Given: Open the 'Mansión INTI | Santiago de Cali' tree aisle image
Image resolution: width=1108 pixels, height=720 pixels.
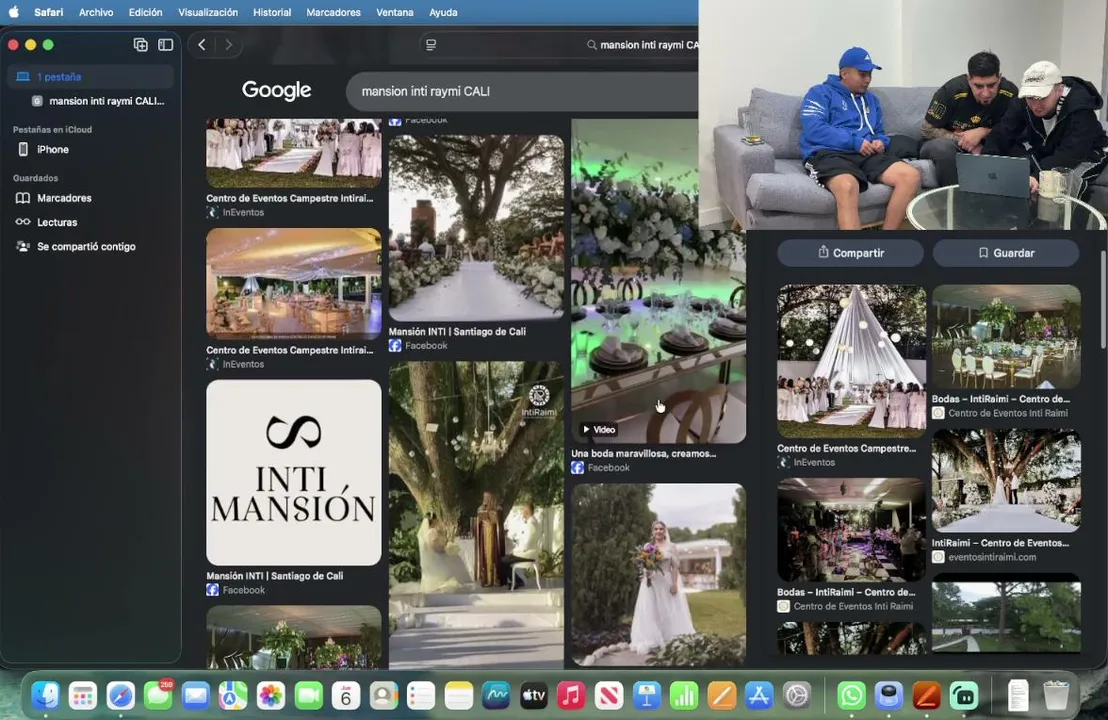Looking at the screenshot, I should pos(476,228).
